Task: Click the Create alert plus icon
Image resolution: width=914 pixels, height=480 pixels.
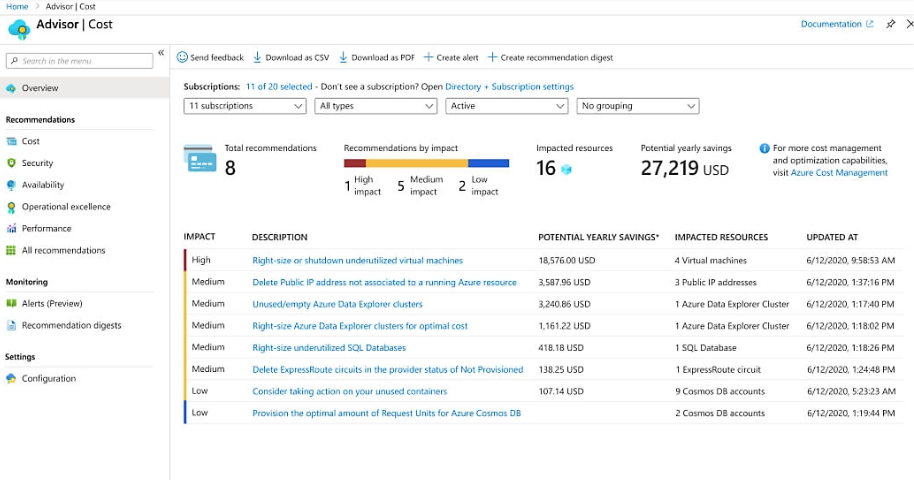Action: (429, 58)
